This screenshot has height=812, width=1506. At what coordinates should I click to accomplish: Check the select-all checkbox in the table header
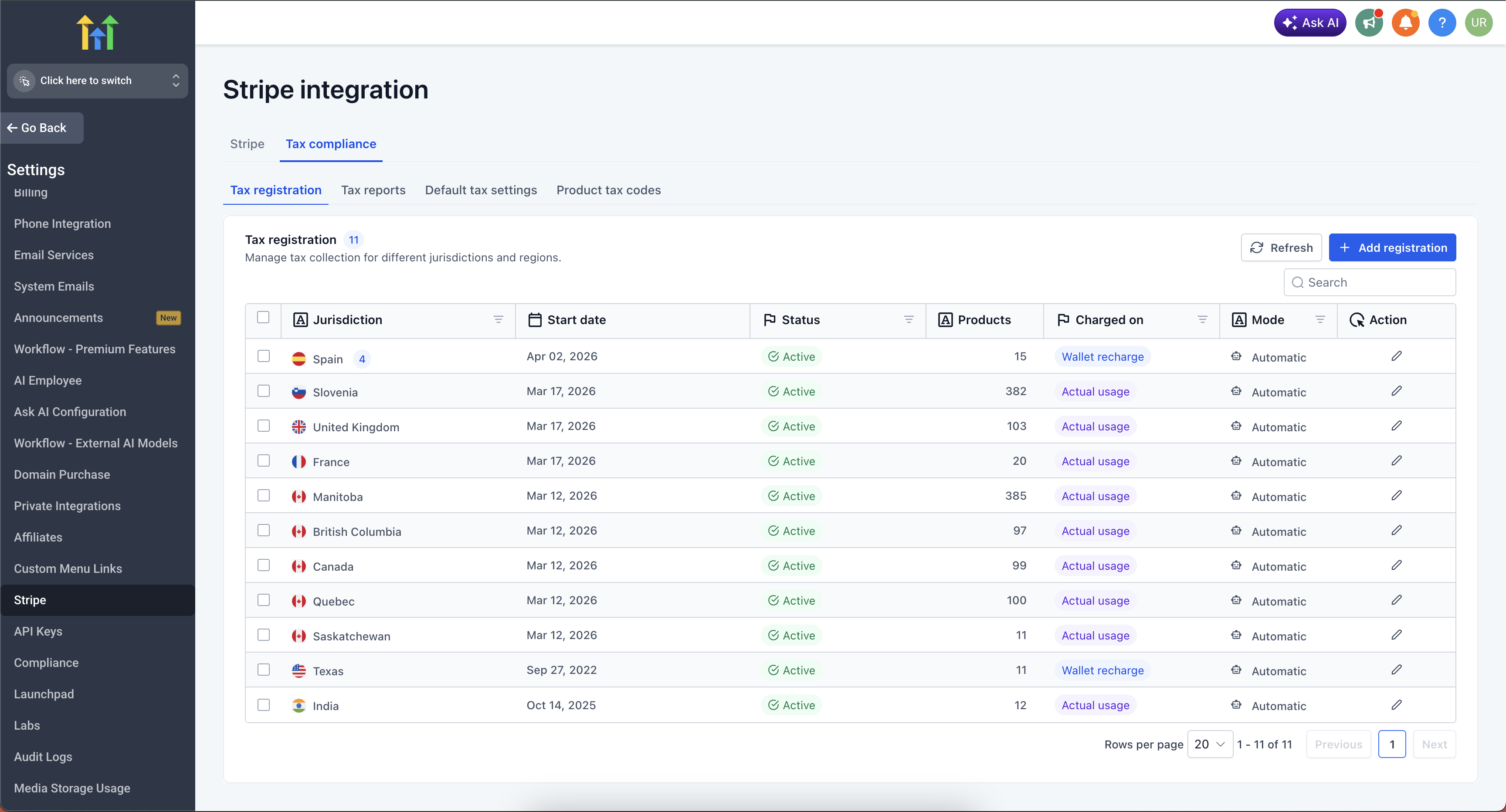(264, 317)
